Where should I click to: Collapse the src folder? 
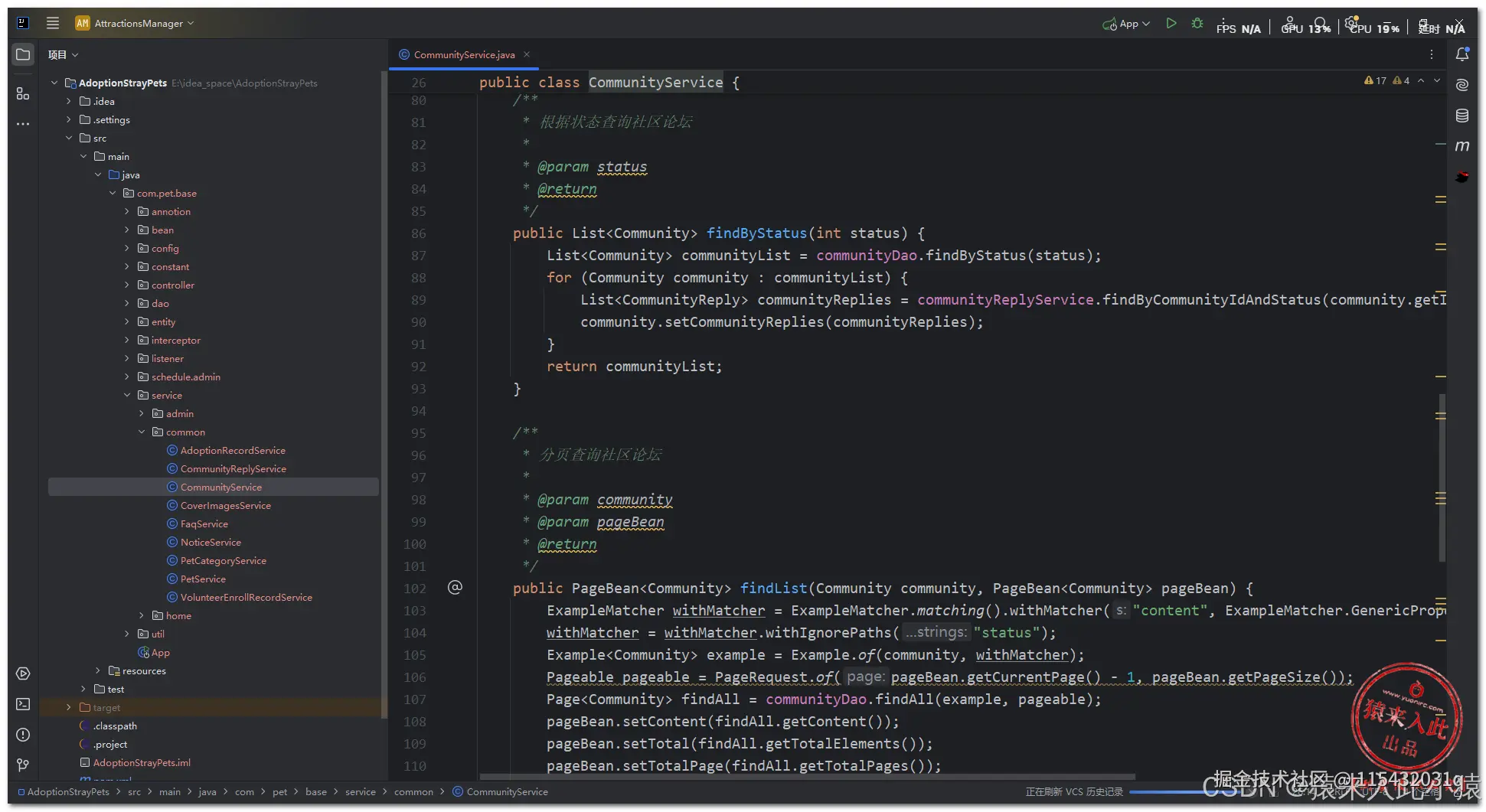pyautogui.click(x=69, y=138)
